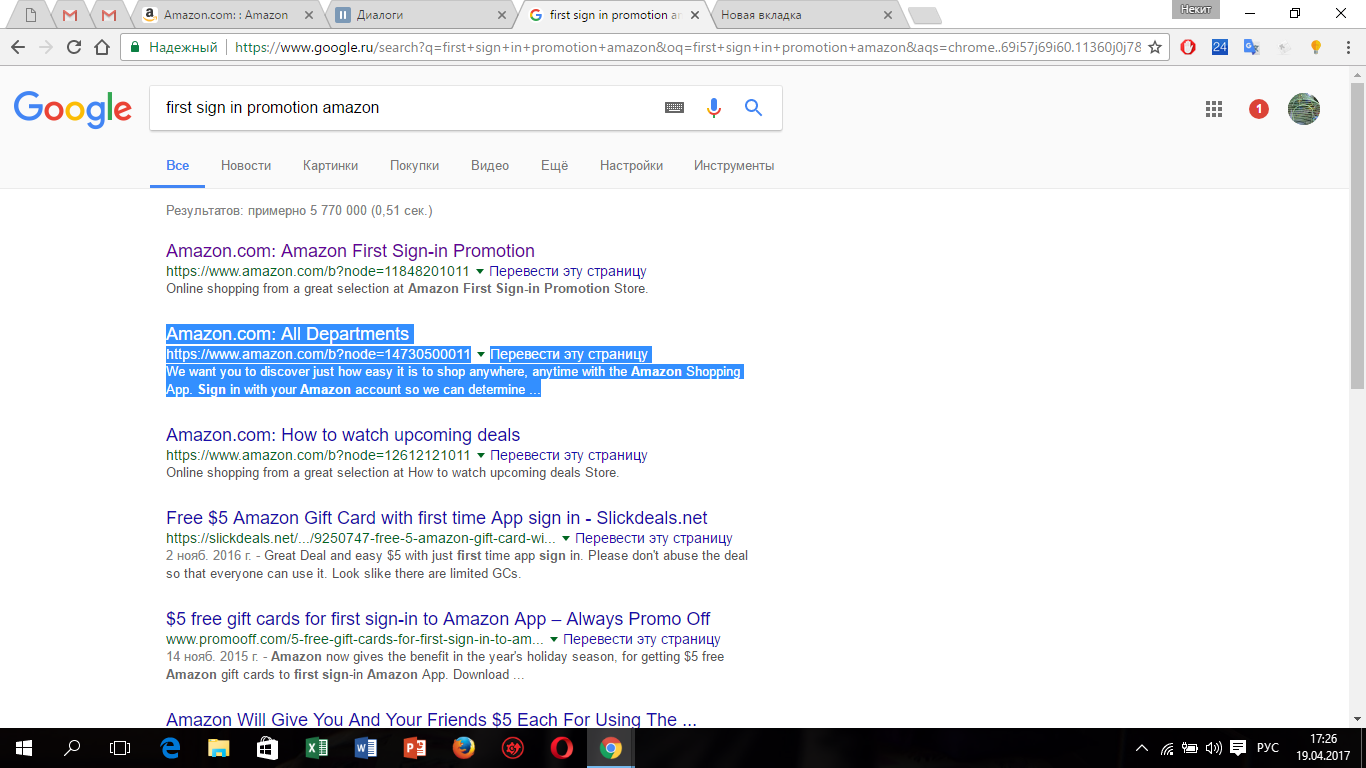
Task: View secure site info padlock
Action: (x=135, y=47)
